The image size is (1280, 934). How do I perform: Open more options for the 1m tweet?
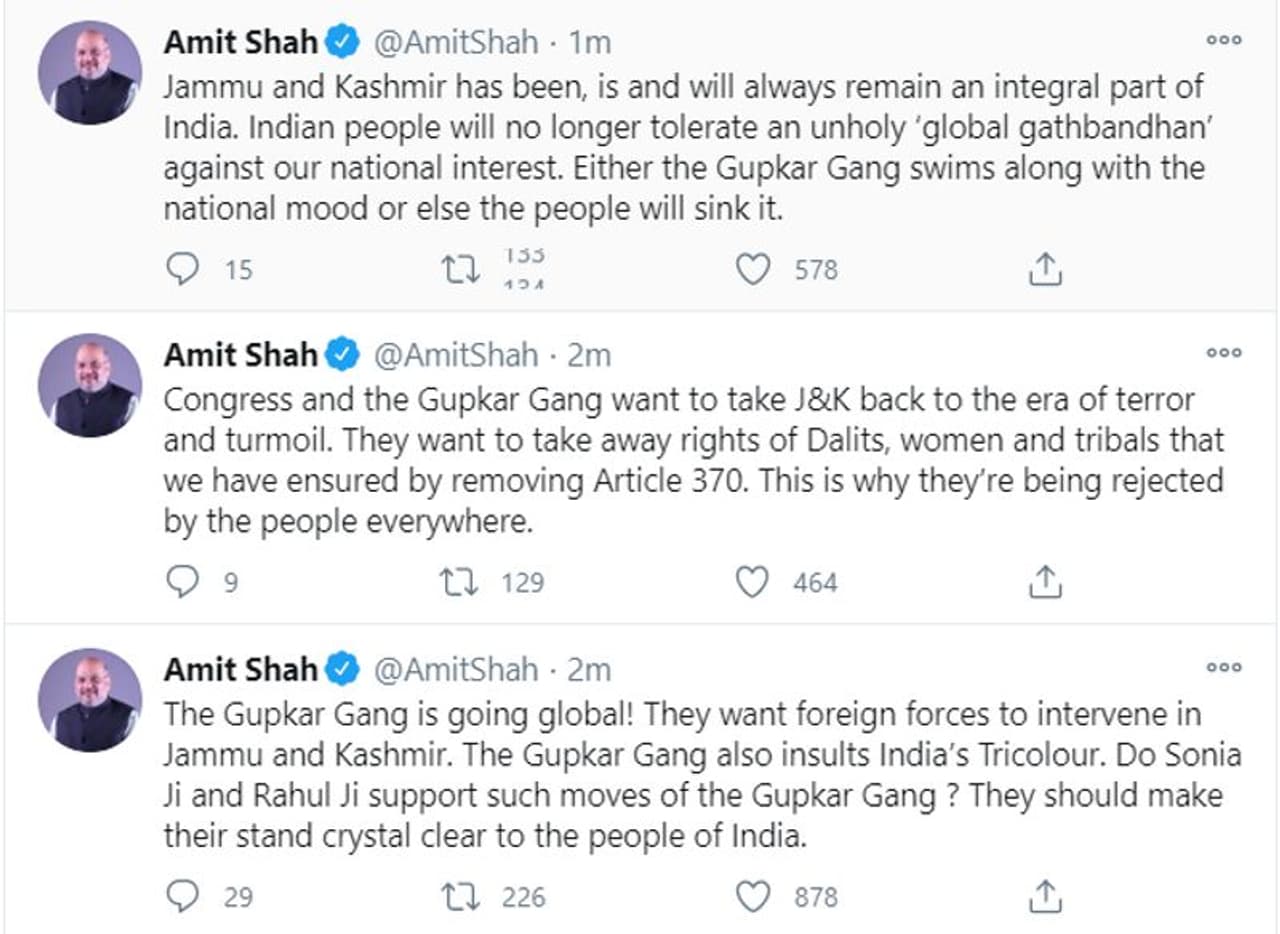point(1223,40)
